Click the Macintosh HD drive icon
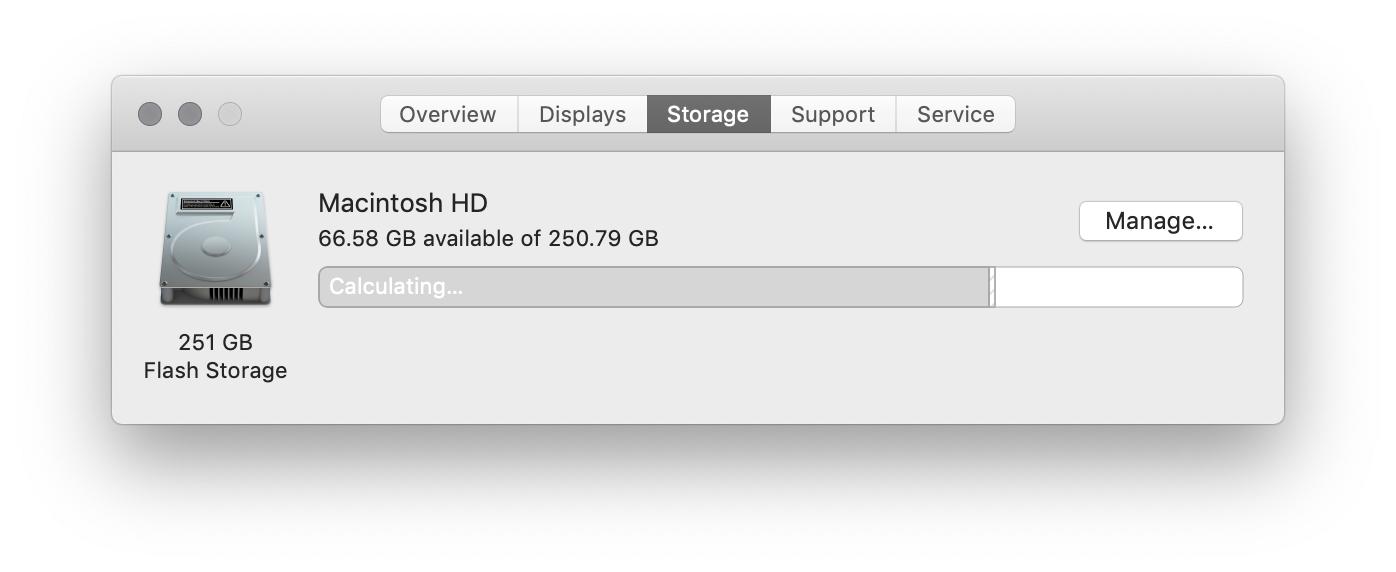This screenshot has height=572, width=1396. (215, 248)
